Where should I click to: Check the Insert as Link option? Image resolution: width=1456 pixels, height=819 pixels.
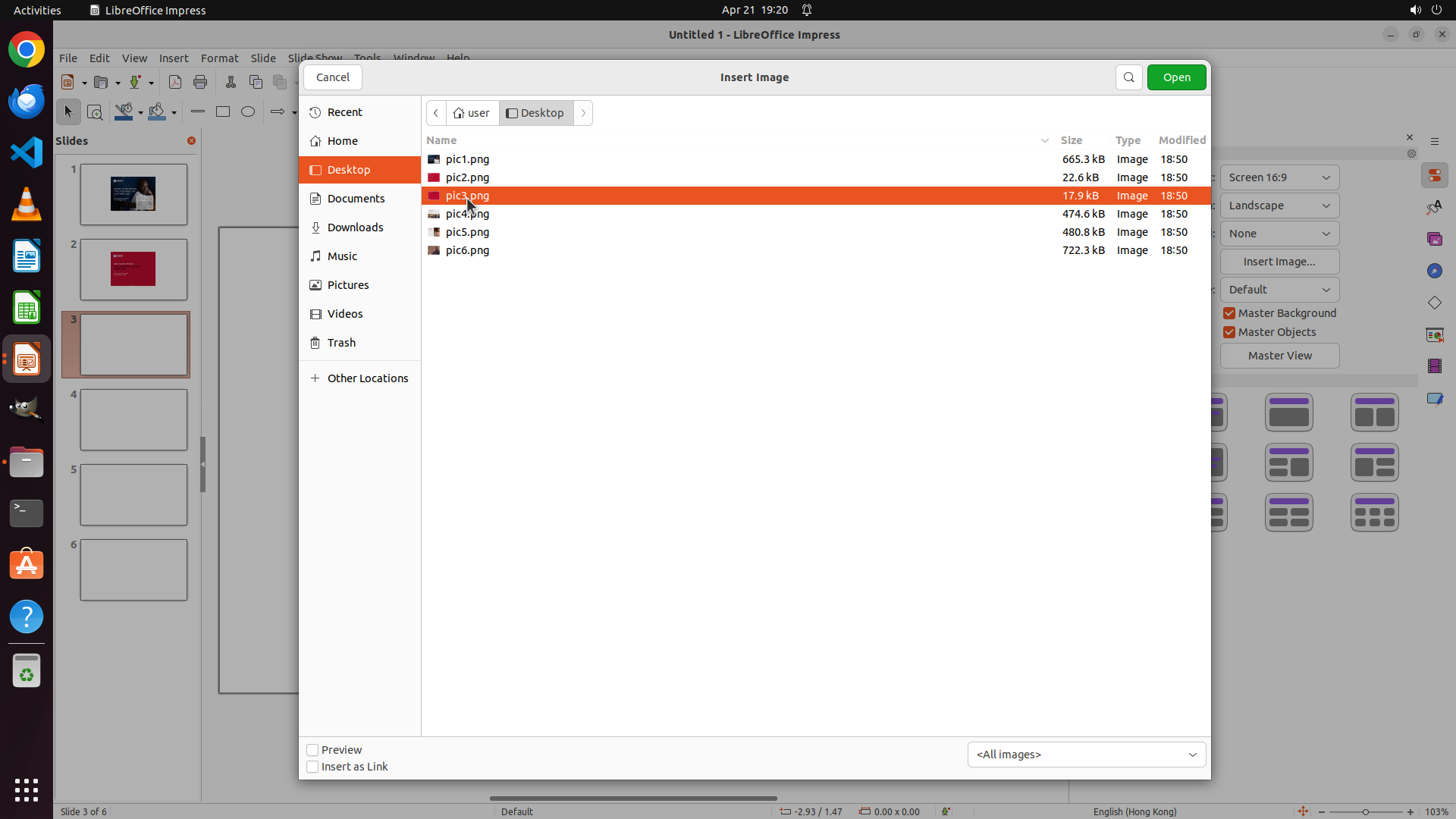coord(312,767)
